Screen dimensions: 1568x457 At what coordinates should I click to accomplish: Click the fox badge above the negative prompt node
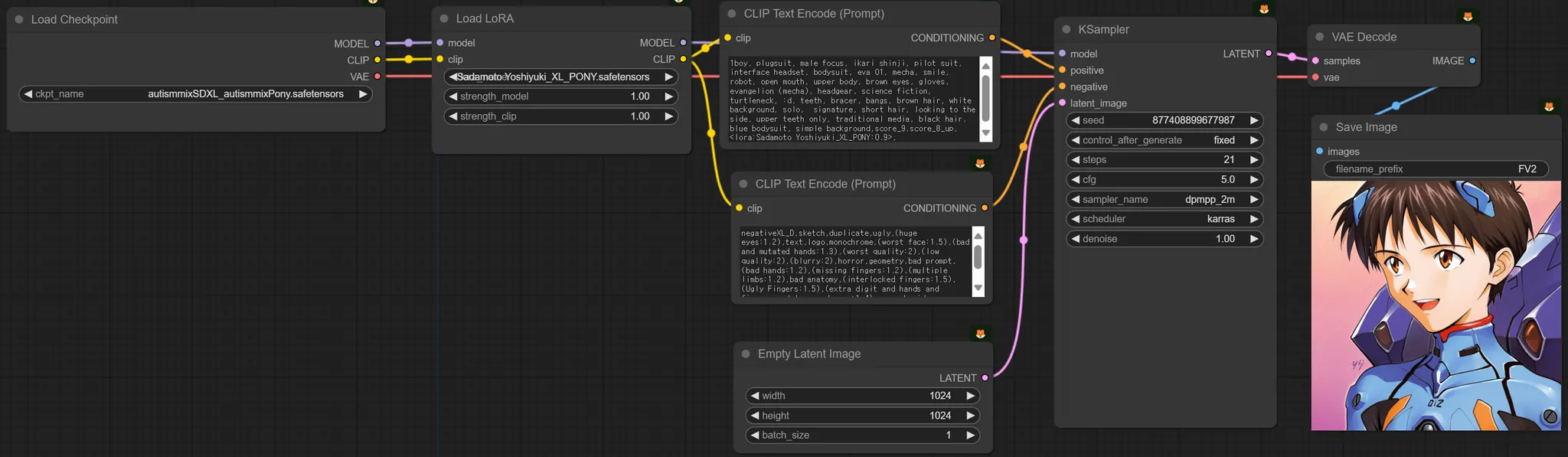(x=980, y=163)
